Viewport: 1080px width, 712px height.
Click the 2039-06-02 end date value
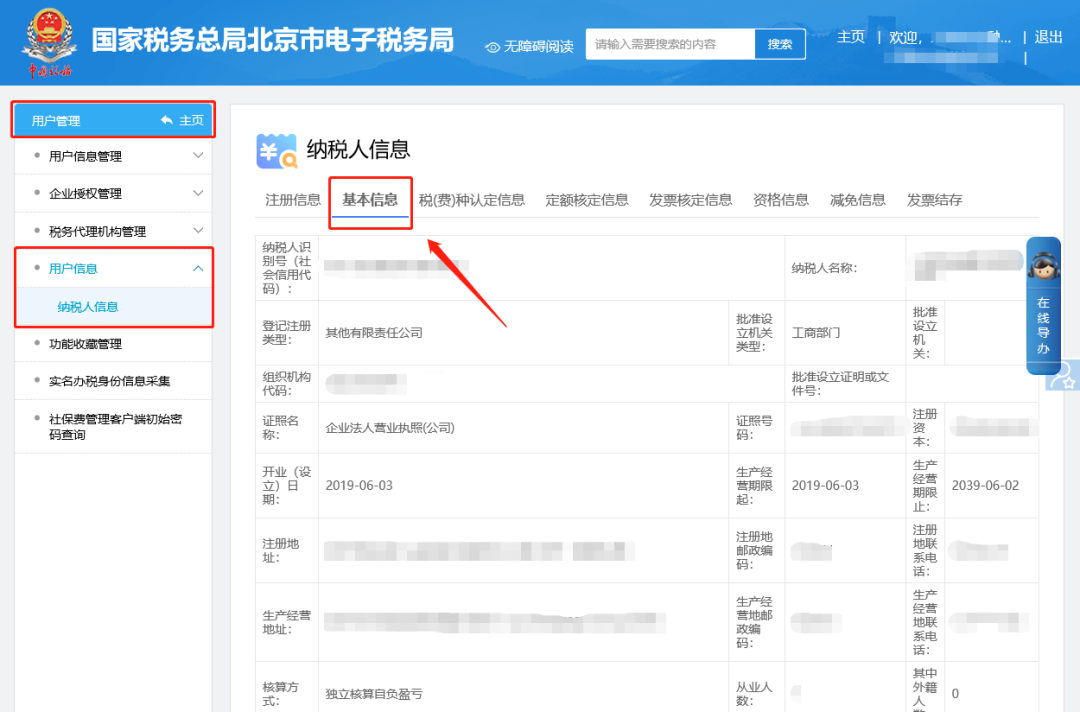click(985, 485)
